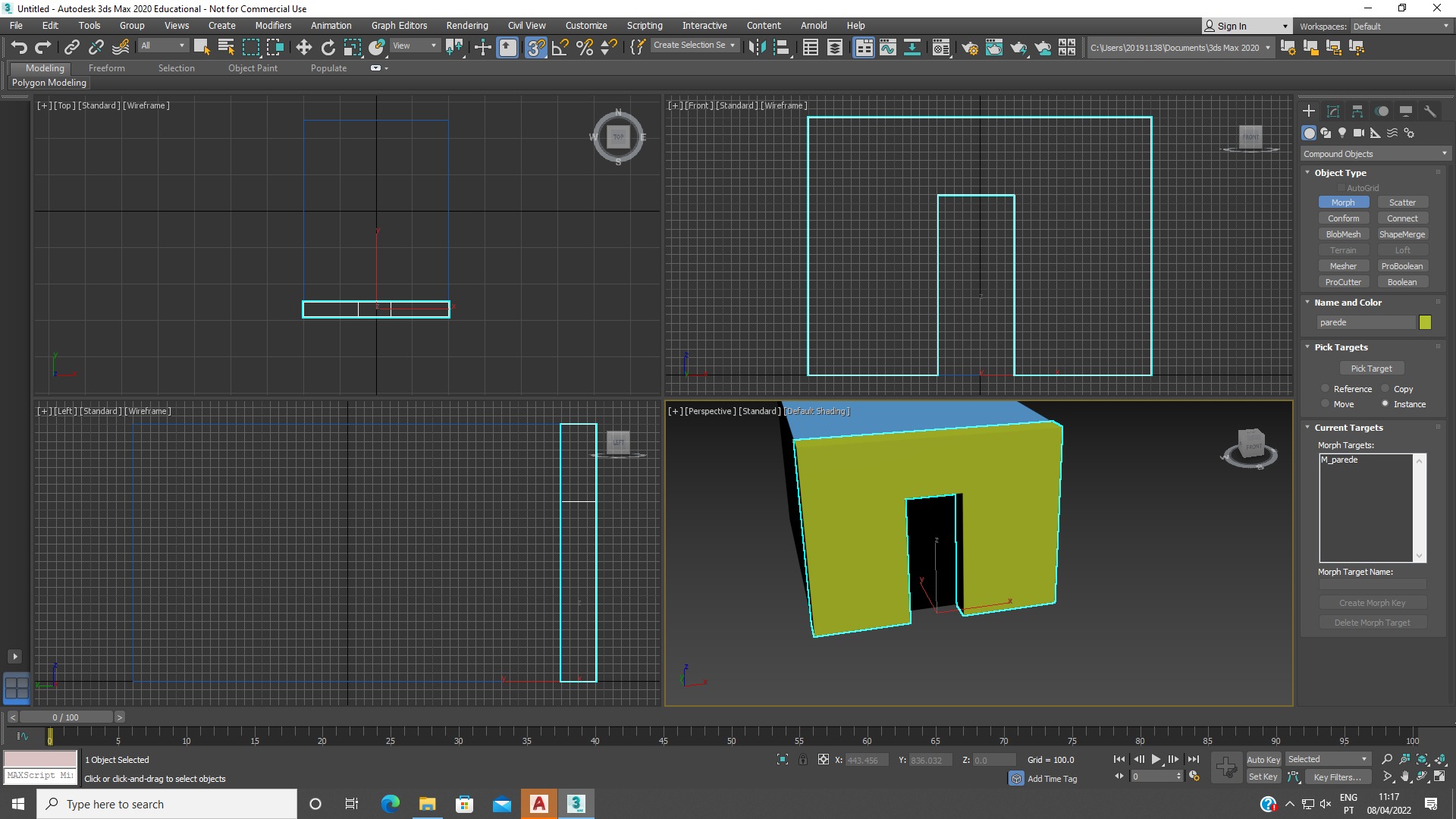
Task: Open the Scripting menu
Action: pyautogui.click(x=644, y=26)
